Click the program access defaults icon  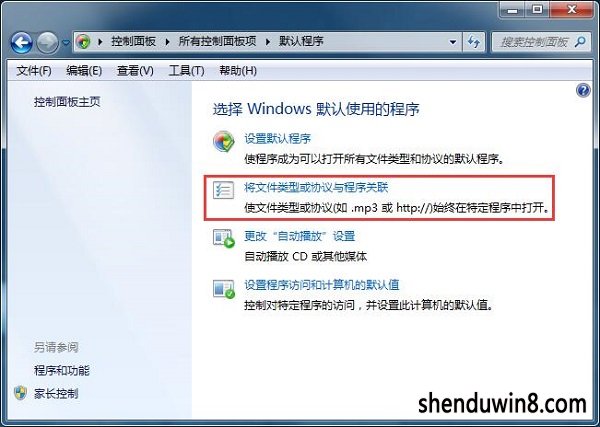point(224,288)
